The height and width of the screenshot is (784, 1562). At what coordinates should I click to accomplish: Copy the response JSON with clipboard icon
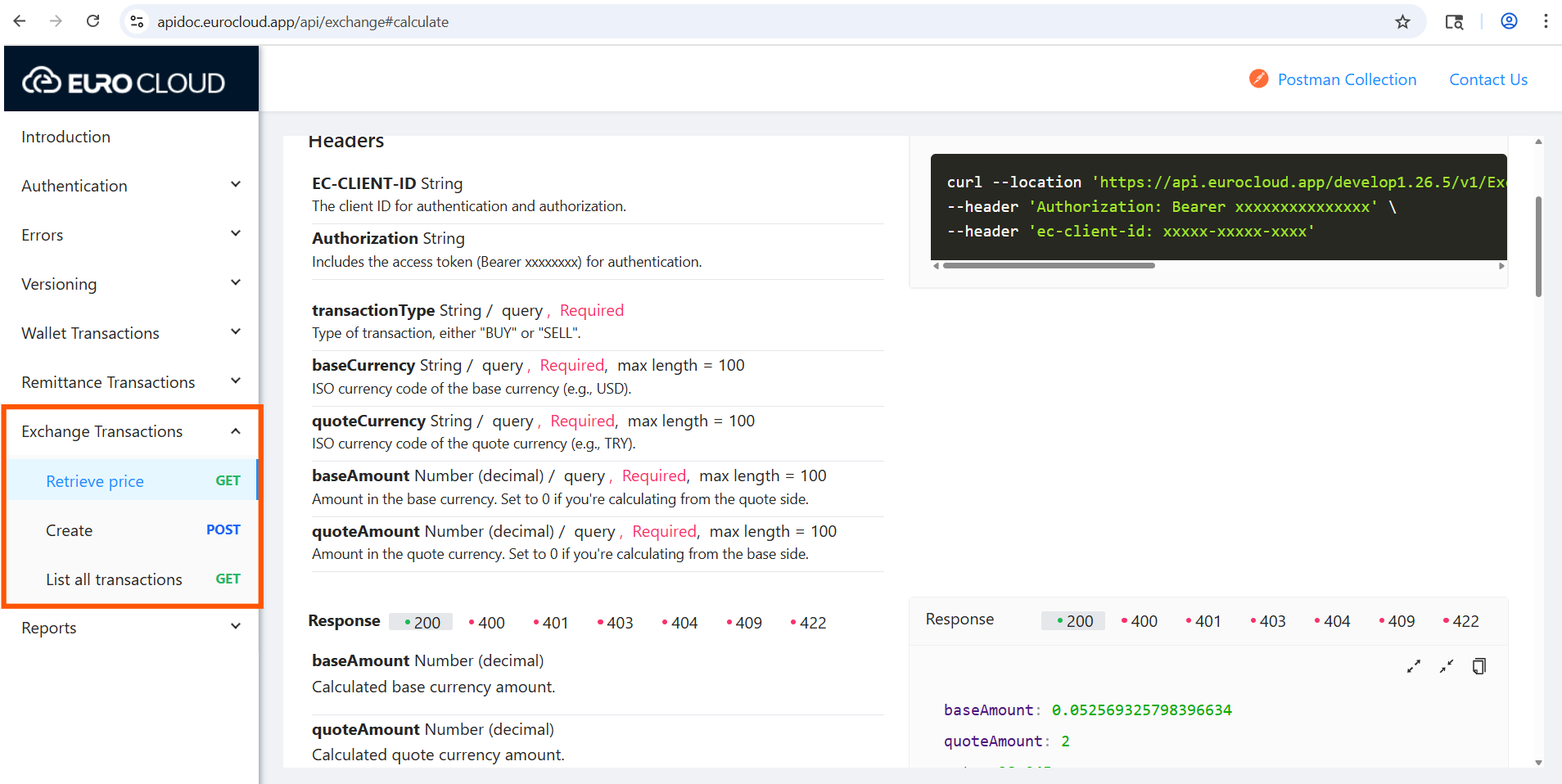point(1478,666)
